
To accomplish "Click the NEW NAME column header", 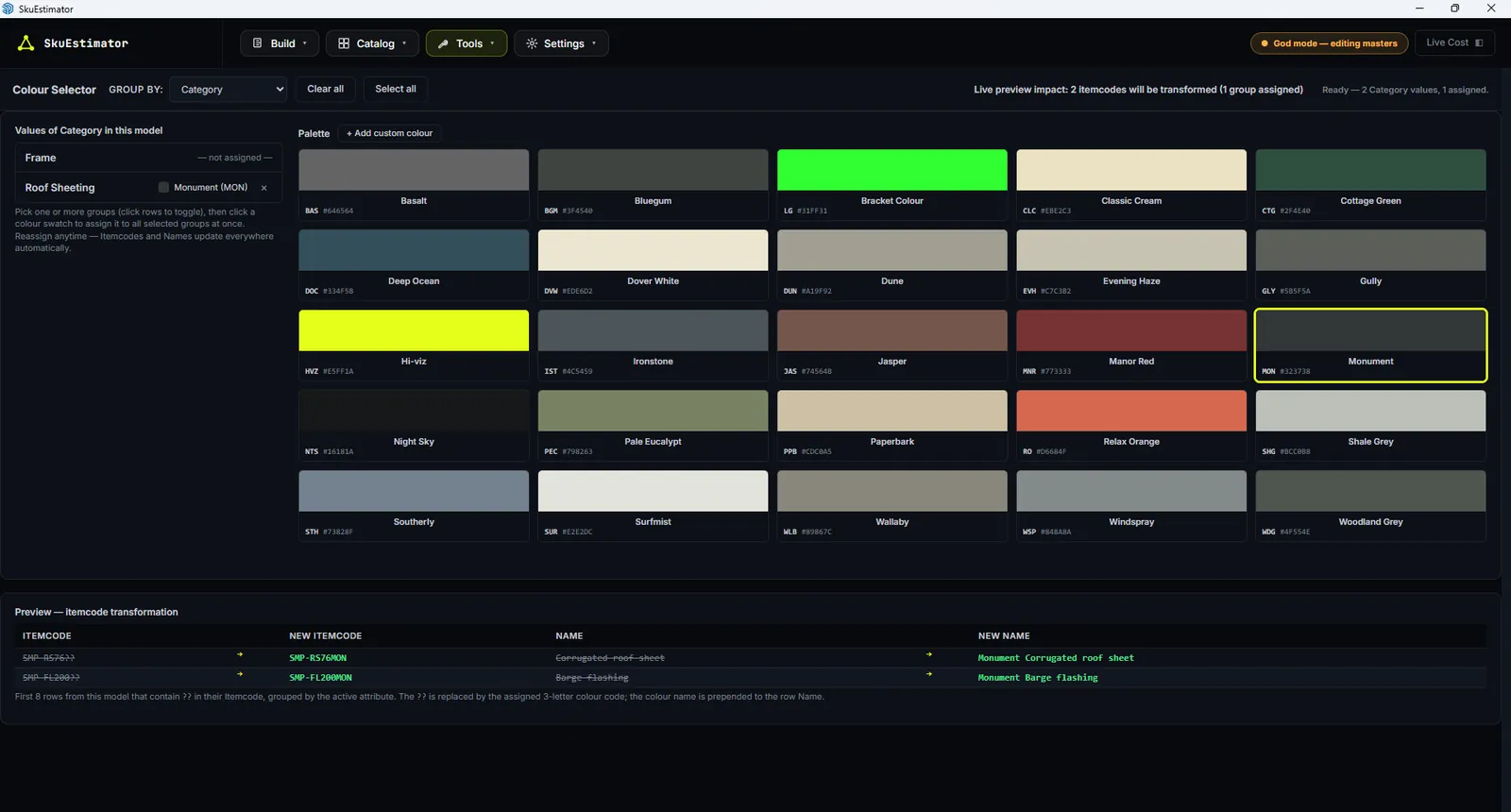I will point(1004,636).
